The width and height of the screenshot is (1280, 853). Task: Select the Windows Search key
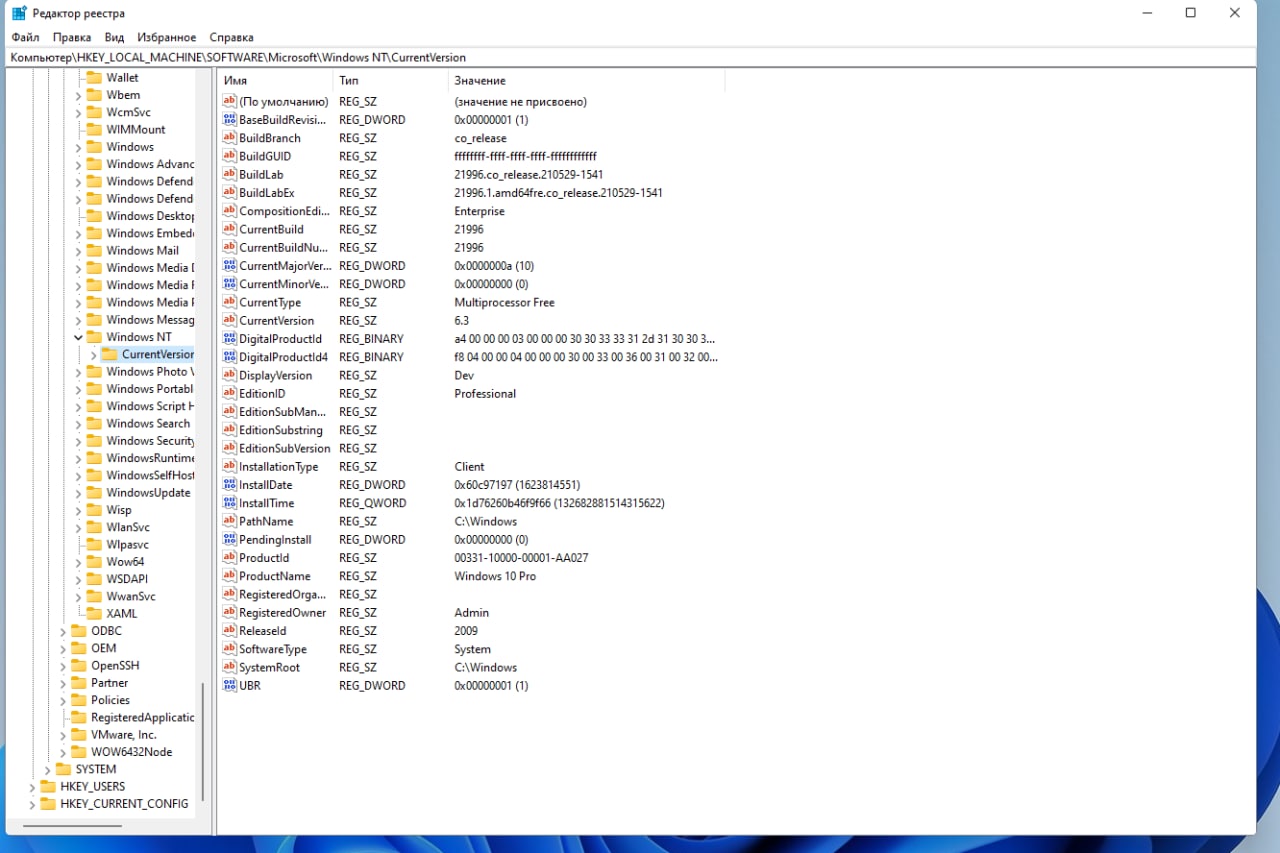tap(148, 423)
